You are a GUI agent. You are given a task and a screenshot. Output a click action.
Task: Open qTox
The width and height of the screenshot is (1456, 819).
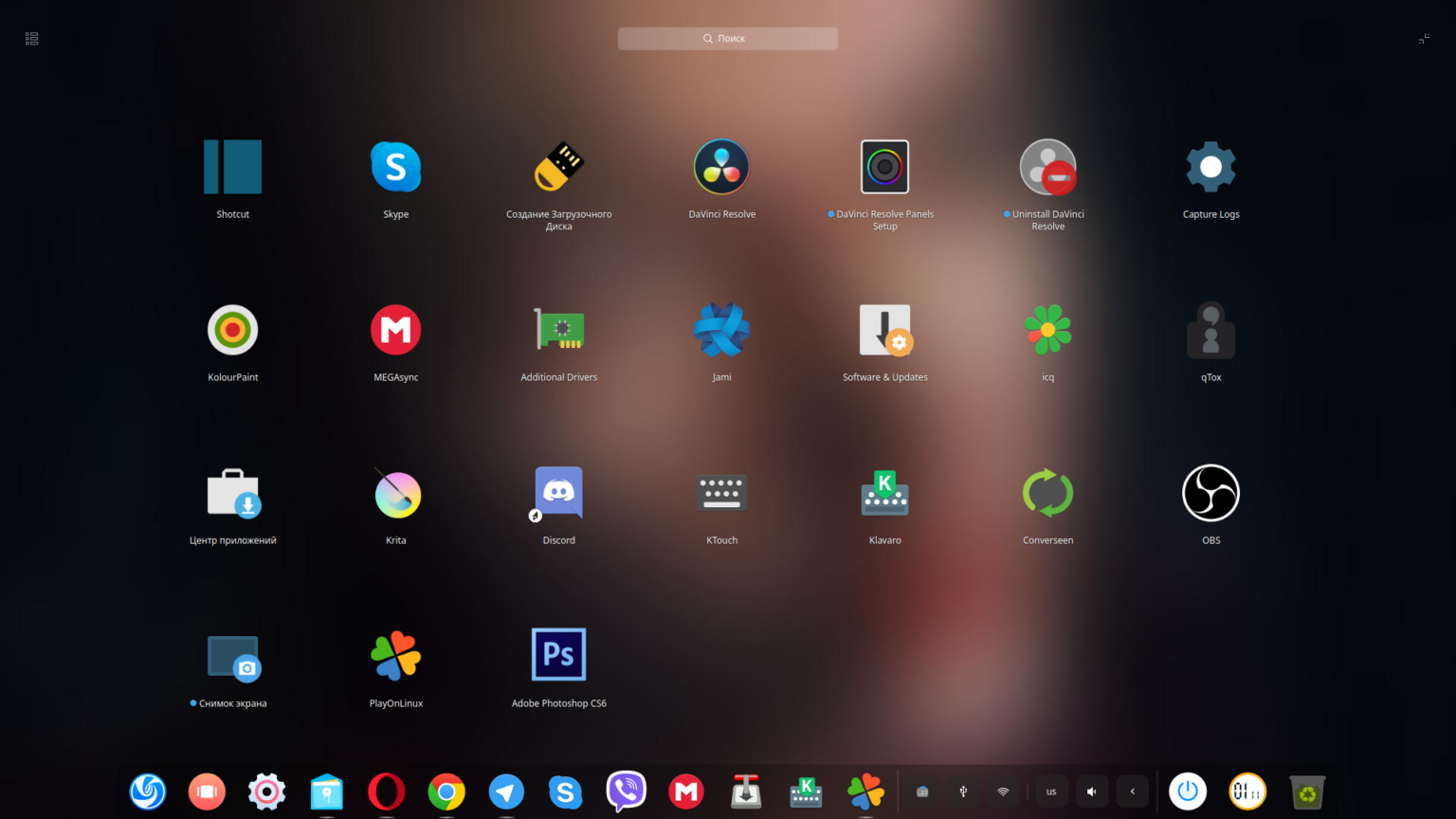point(1211,331)
